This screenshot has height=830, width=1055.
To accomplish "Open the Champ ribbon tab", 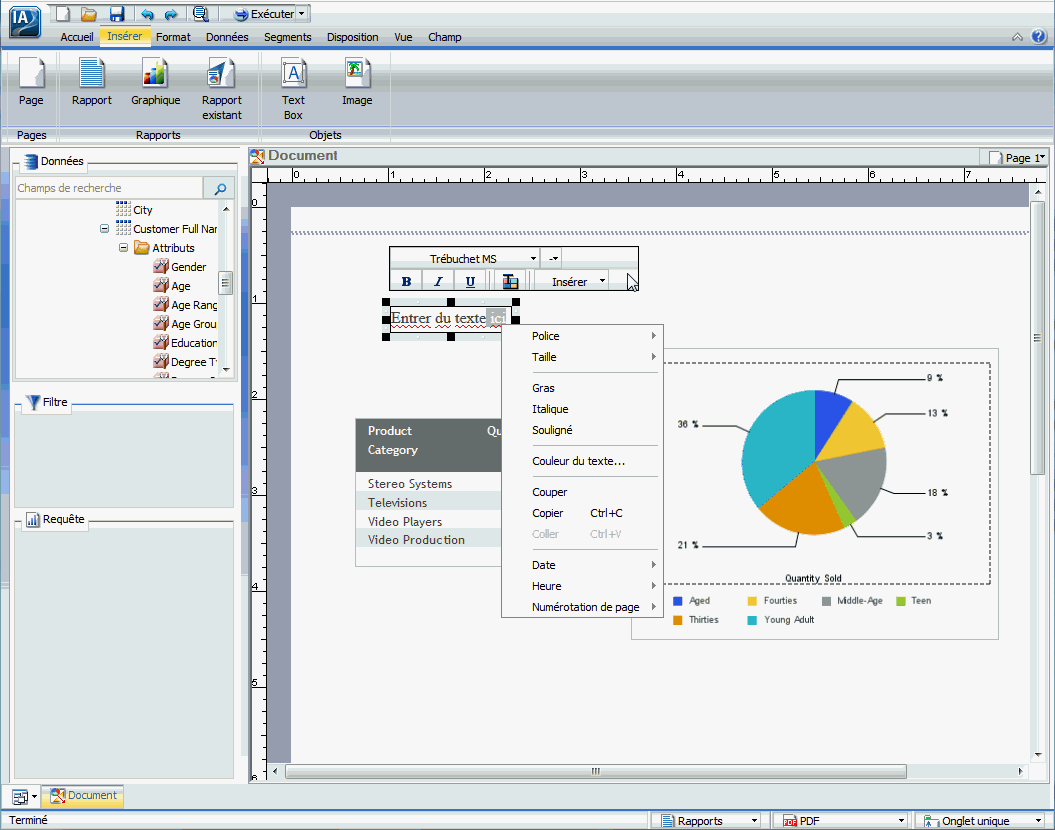I will pos(445,37).
